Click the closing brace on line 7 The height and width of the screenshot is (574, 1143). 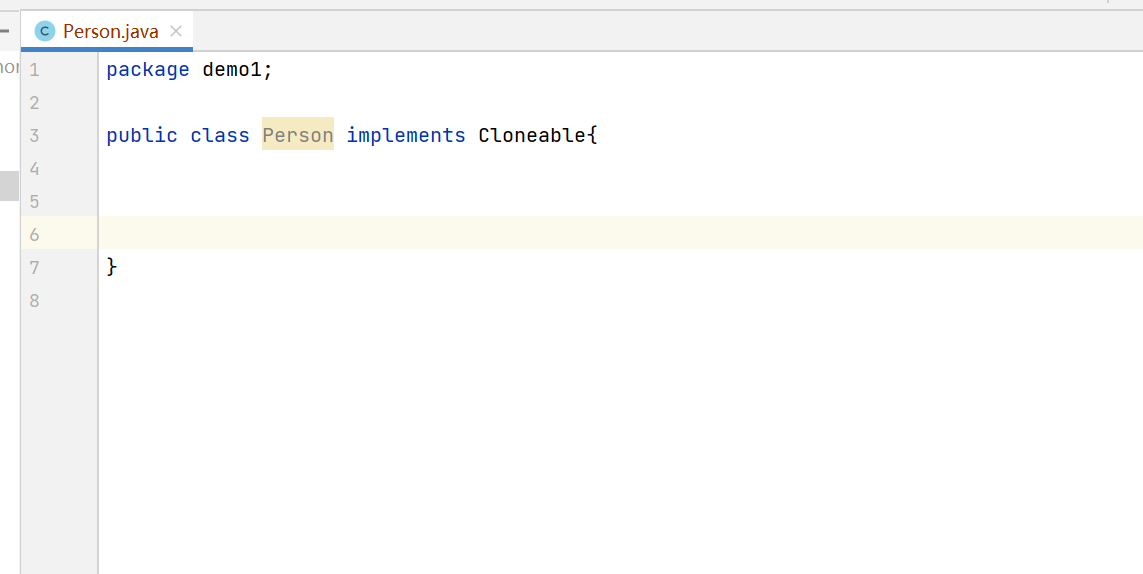coord(112,267)
